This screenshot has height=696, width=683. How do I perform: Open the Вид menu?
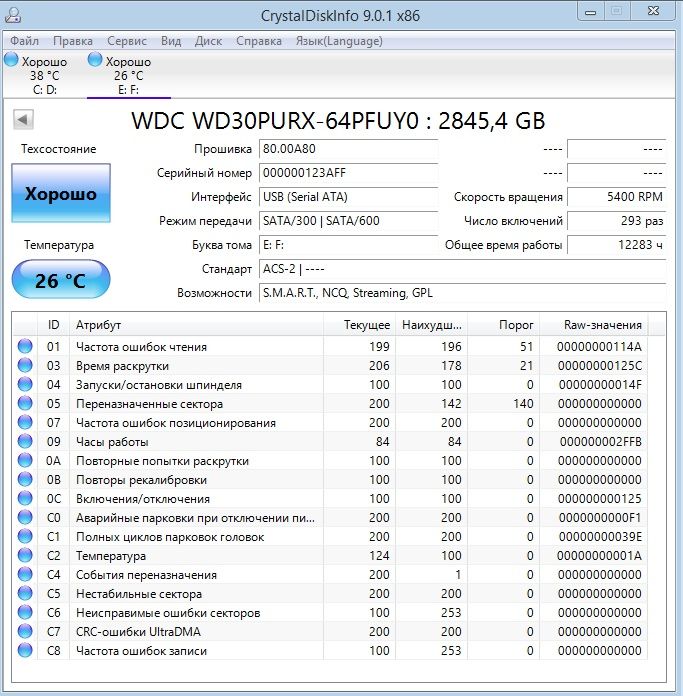[x=171, y=41]
